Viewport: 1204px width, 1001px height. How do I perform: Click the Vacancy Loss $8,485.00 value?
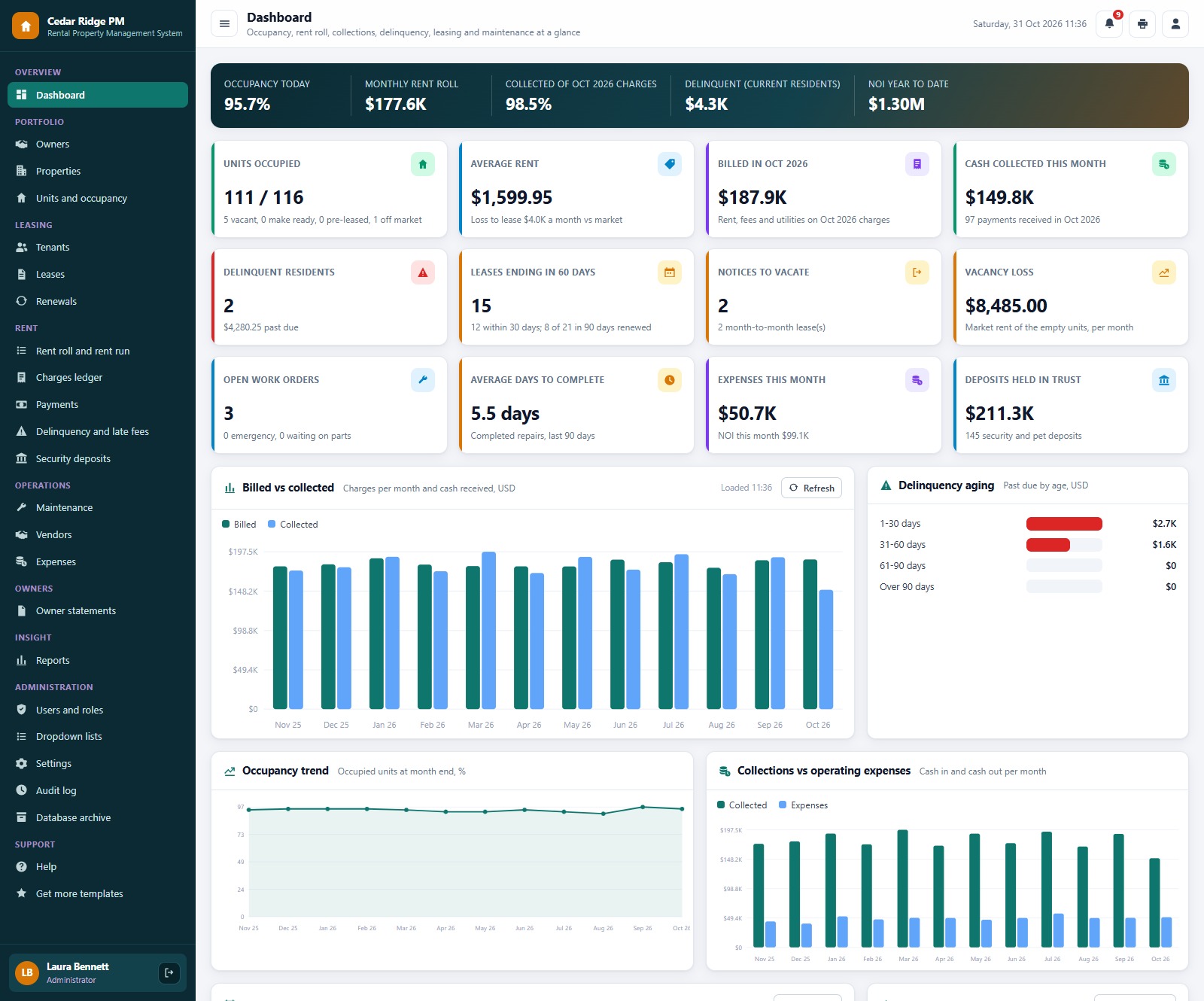point(1006,306)
